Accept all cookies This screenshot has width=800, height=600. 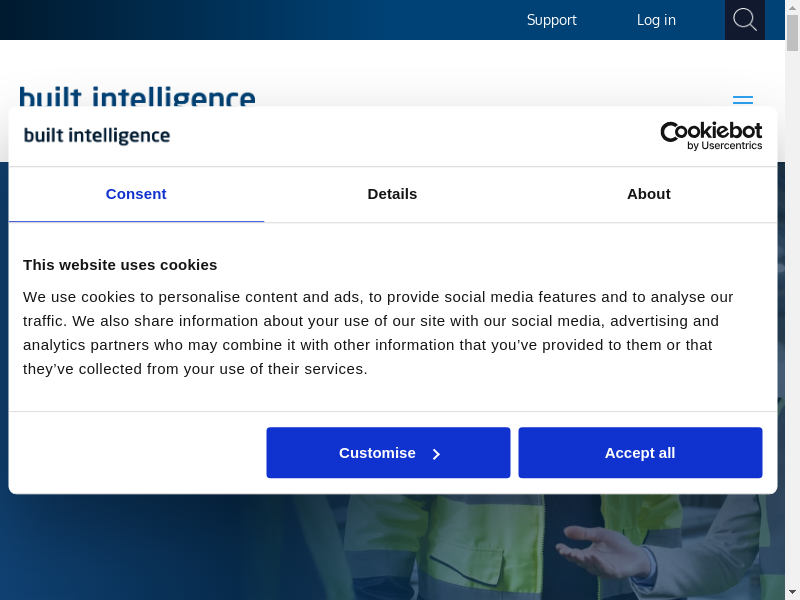[x=640, y=453]
